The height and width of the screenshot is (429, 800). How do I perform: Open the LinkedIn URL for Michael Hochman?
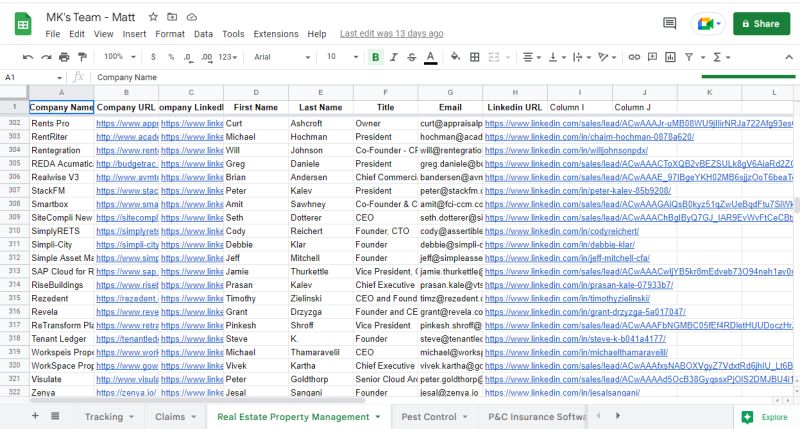point(589,137)
